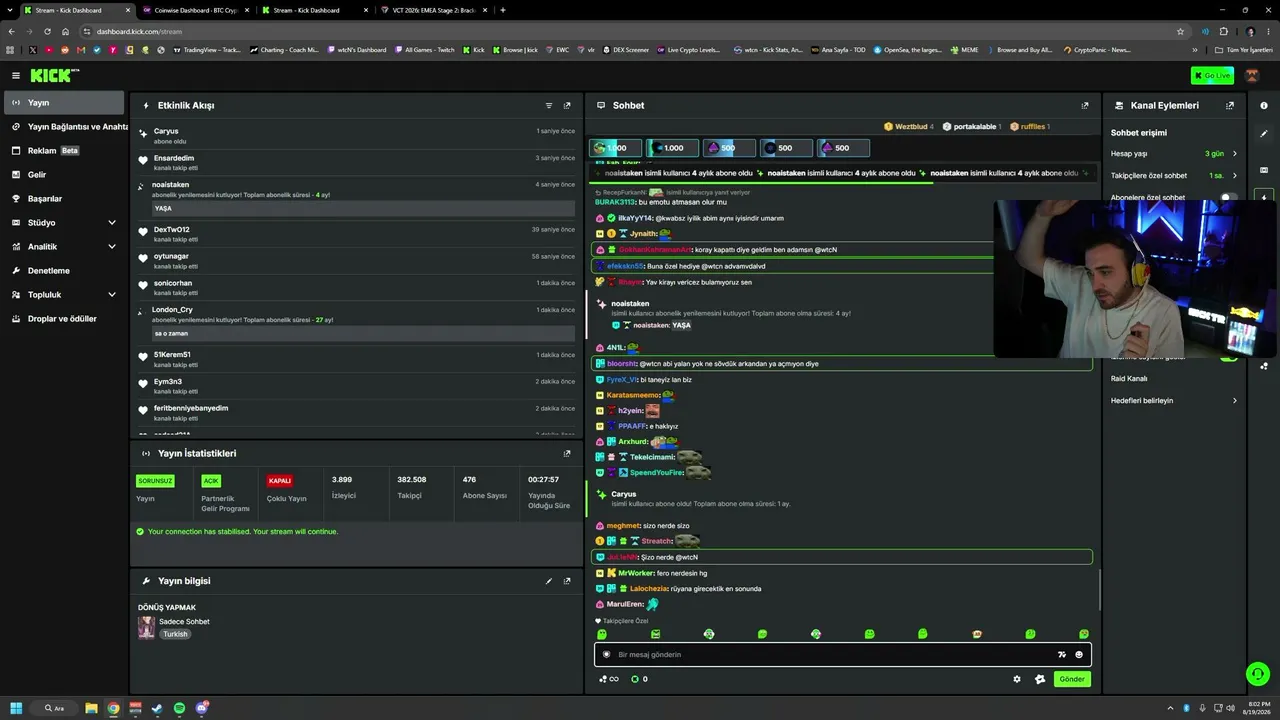Viewport: 1280px width, 720px height.
Task: Toggle Abonelere özel sohbet switch
Action: point(1228,197)
